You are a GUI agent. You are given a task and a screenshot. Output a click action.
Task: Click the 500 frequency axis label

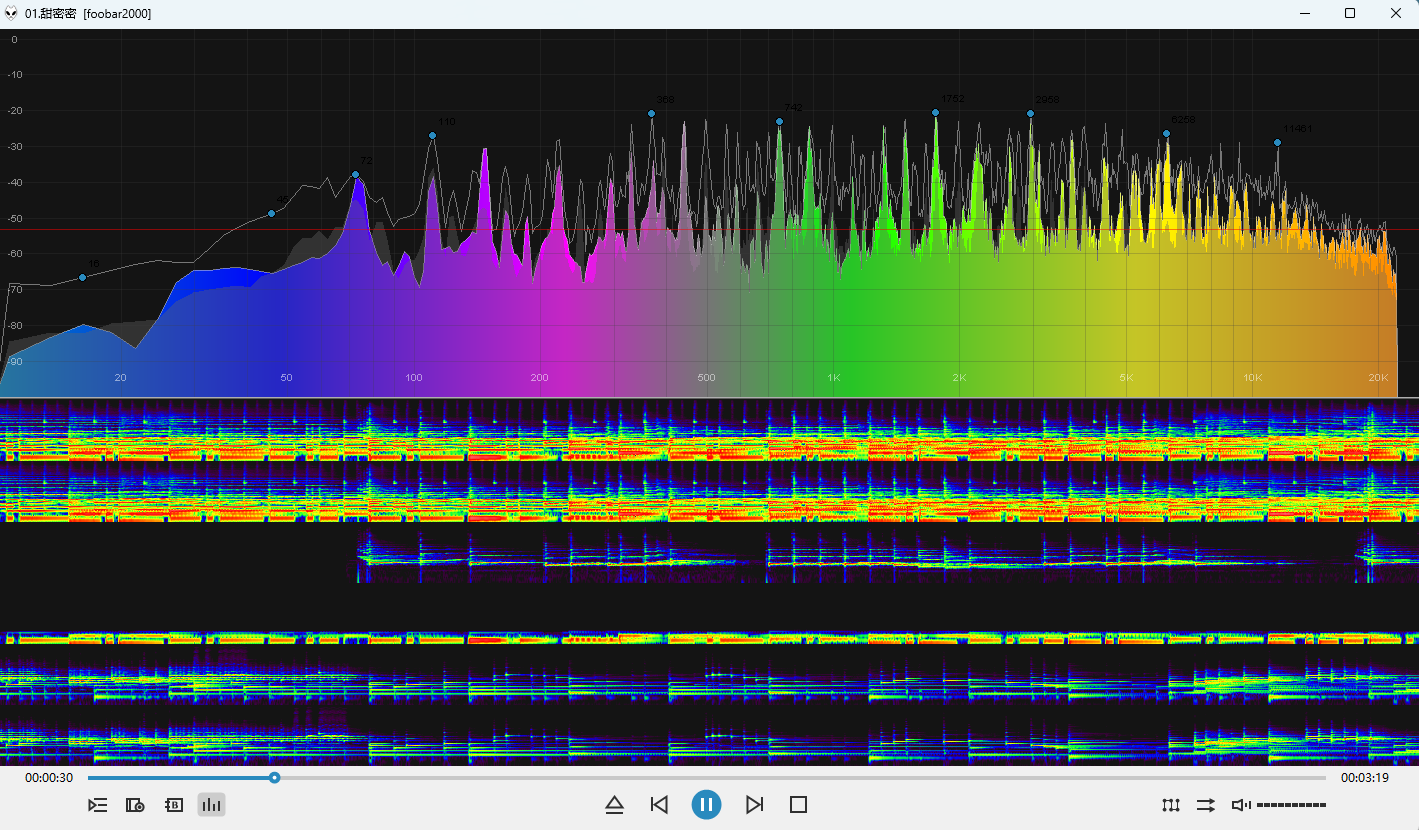click(706, 378)
